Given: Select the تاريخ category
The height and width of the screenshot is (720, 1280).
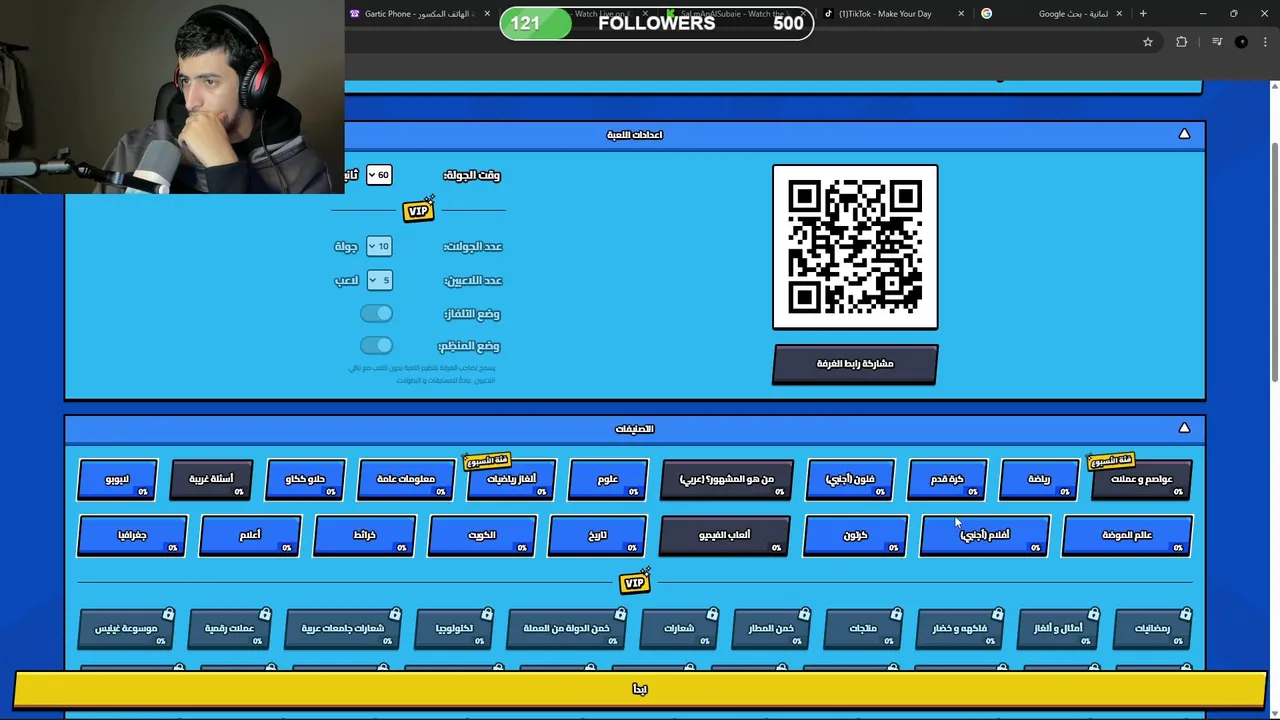Looking at the screenshot, I should (x=598, y=535).
